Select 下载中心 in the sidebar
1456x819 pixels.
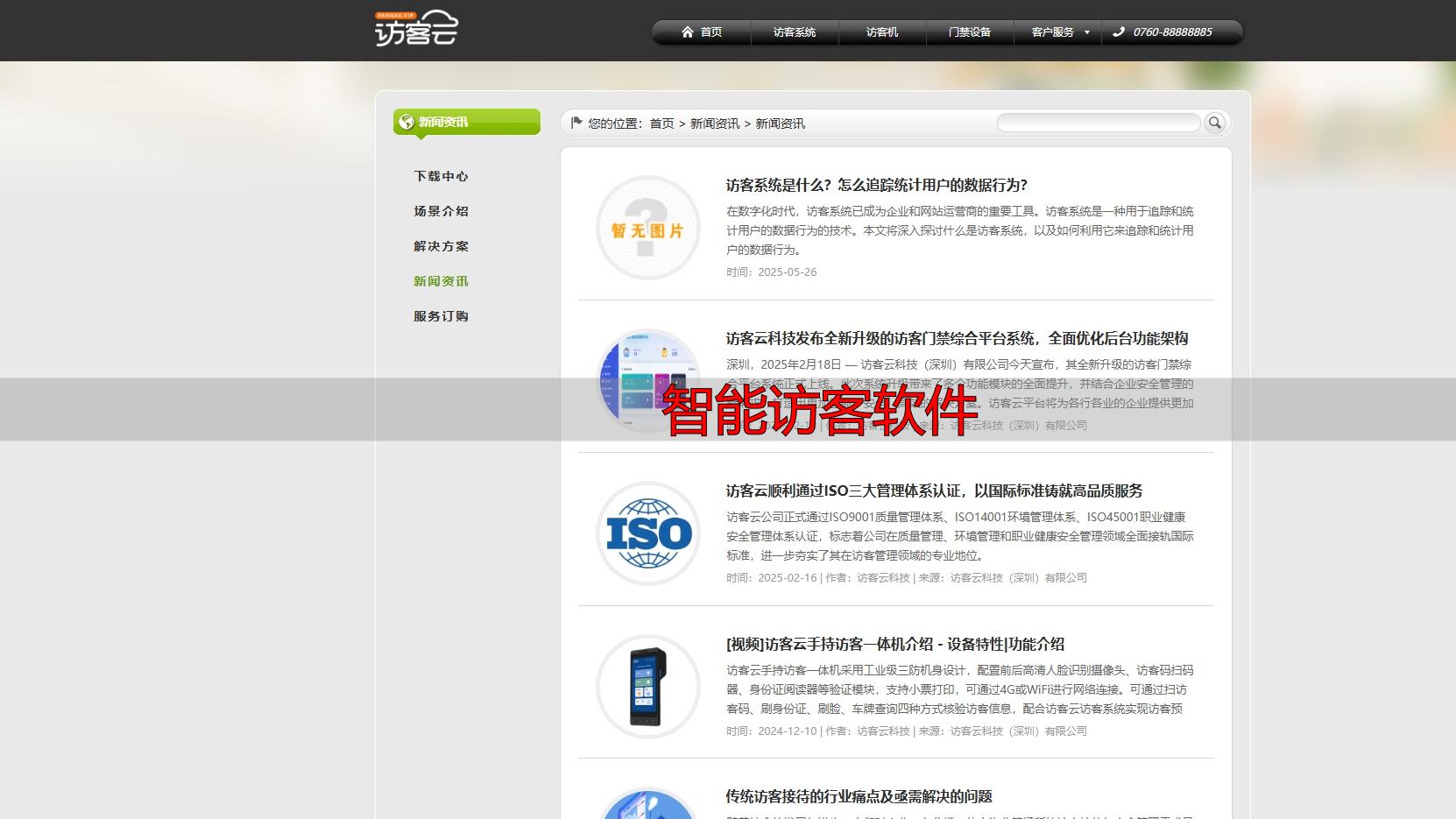click(441, 176)
